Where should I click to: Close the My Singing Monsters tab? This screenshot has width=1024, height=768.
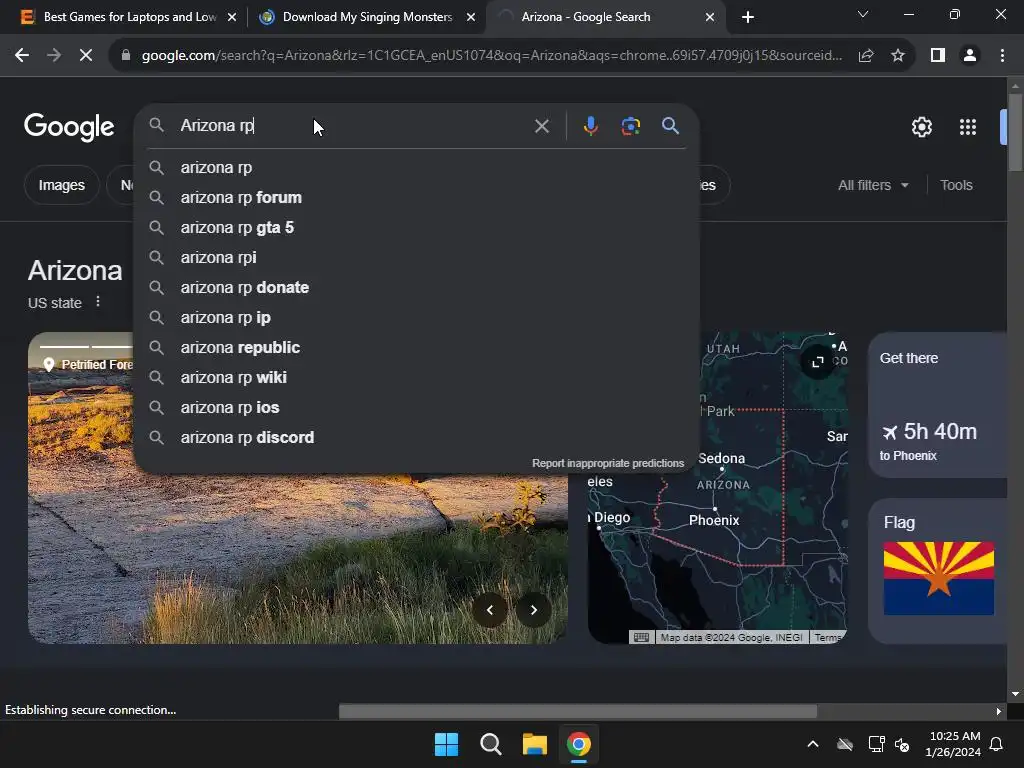tap(471, 18)
